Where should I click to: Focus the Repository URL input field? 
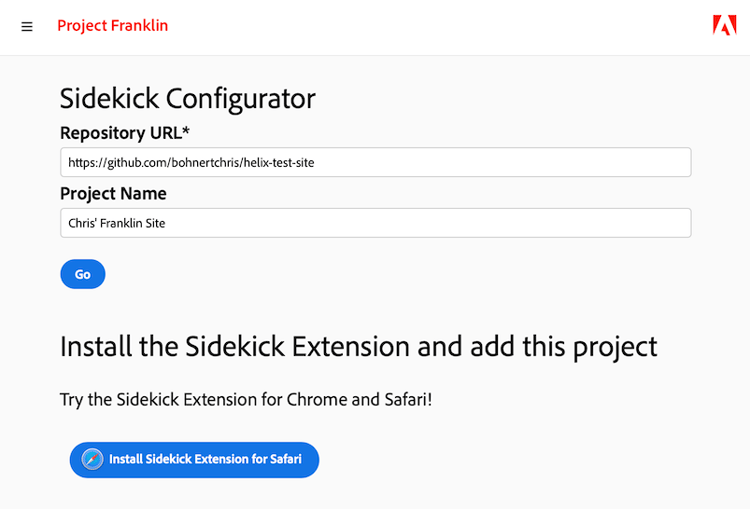(375, 162)
